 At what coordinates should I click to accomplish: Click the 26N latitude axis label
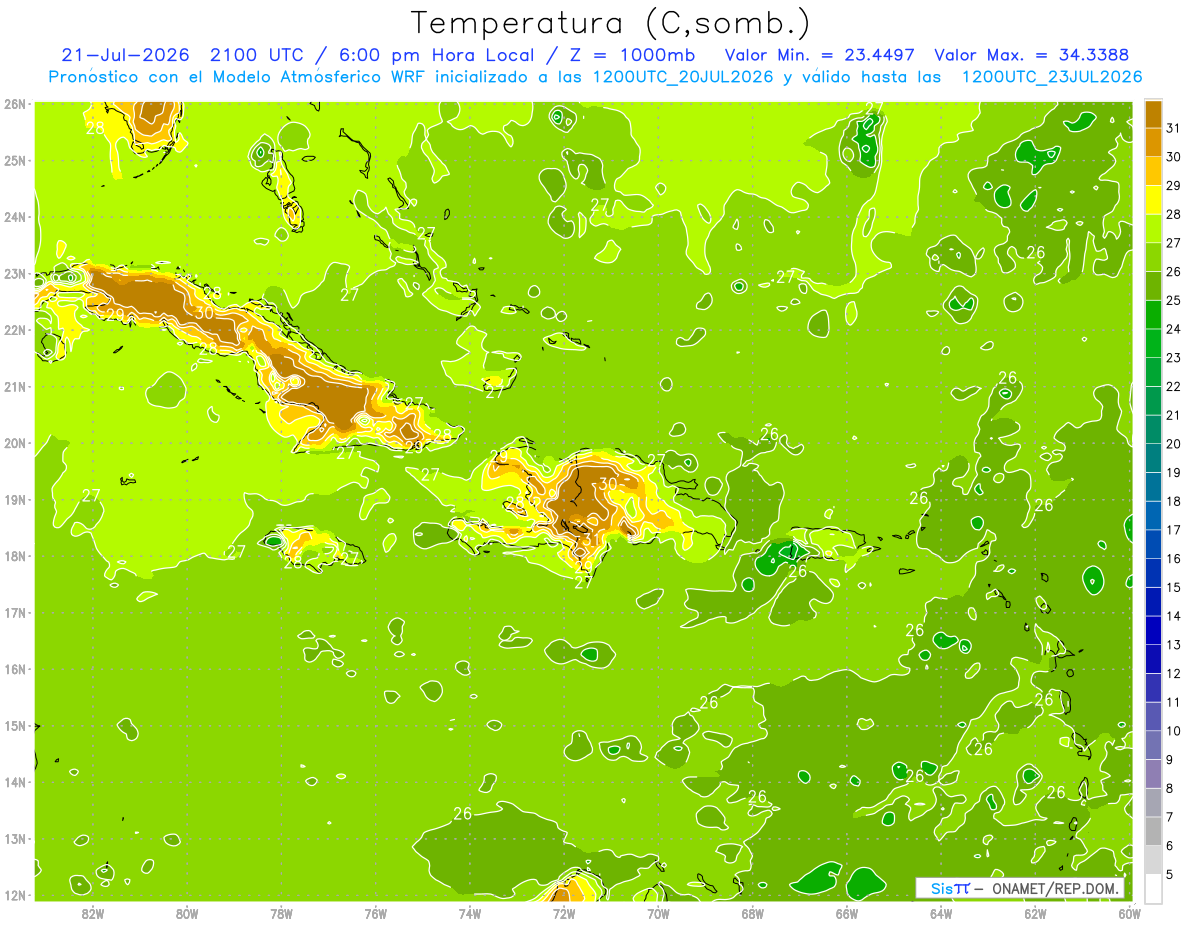14,104
